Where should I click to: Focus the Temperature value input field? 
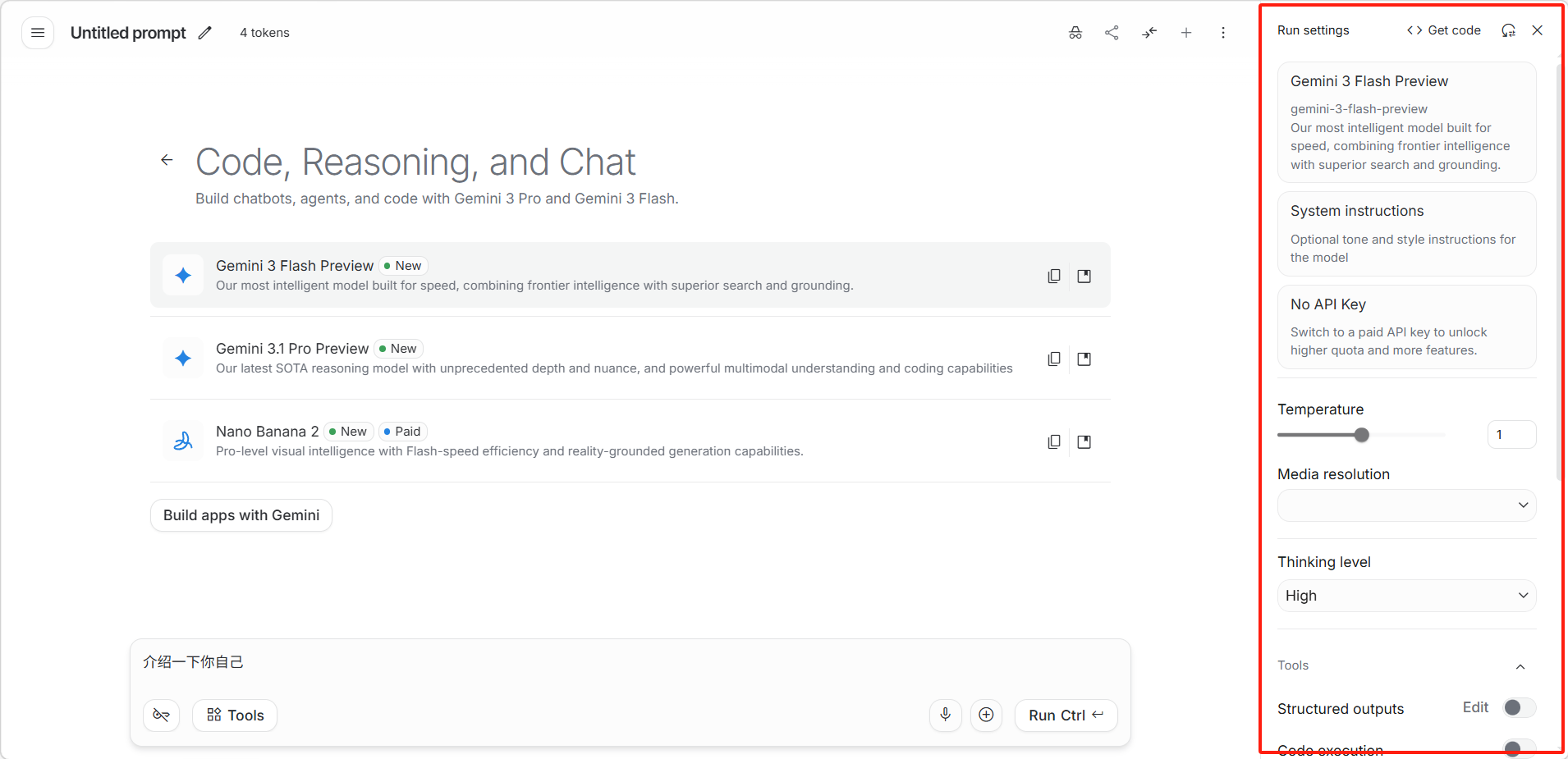coord(1511,435)
